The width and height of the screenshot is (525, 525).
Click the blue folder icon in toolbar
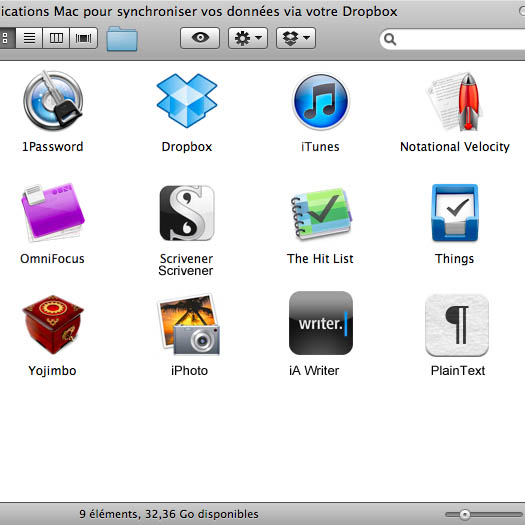(122, 39)
